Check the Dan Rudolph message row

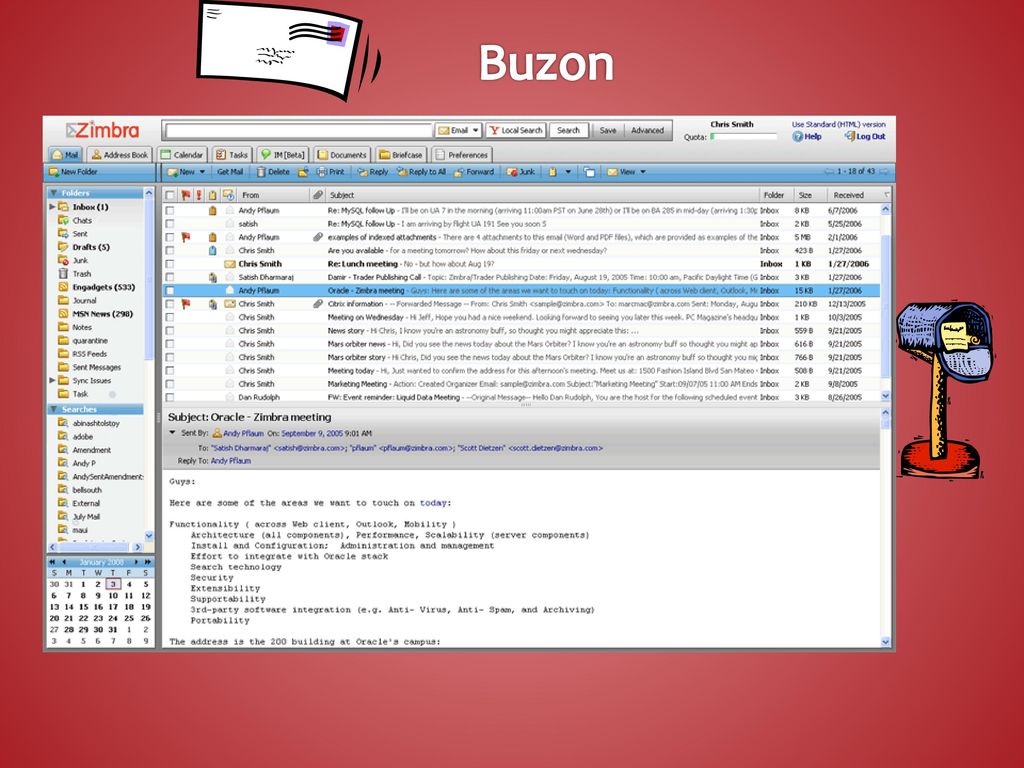pos(170,397)
